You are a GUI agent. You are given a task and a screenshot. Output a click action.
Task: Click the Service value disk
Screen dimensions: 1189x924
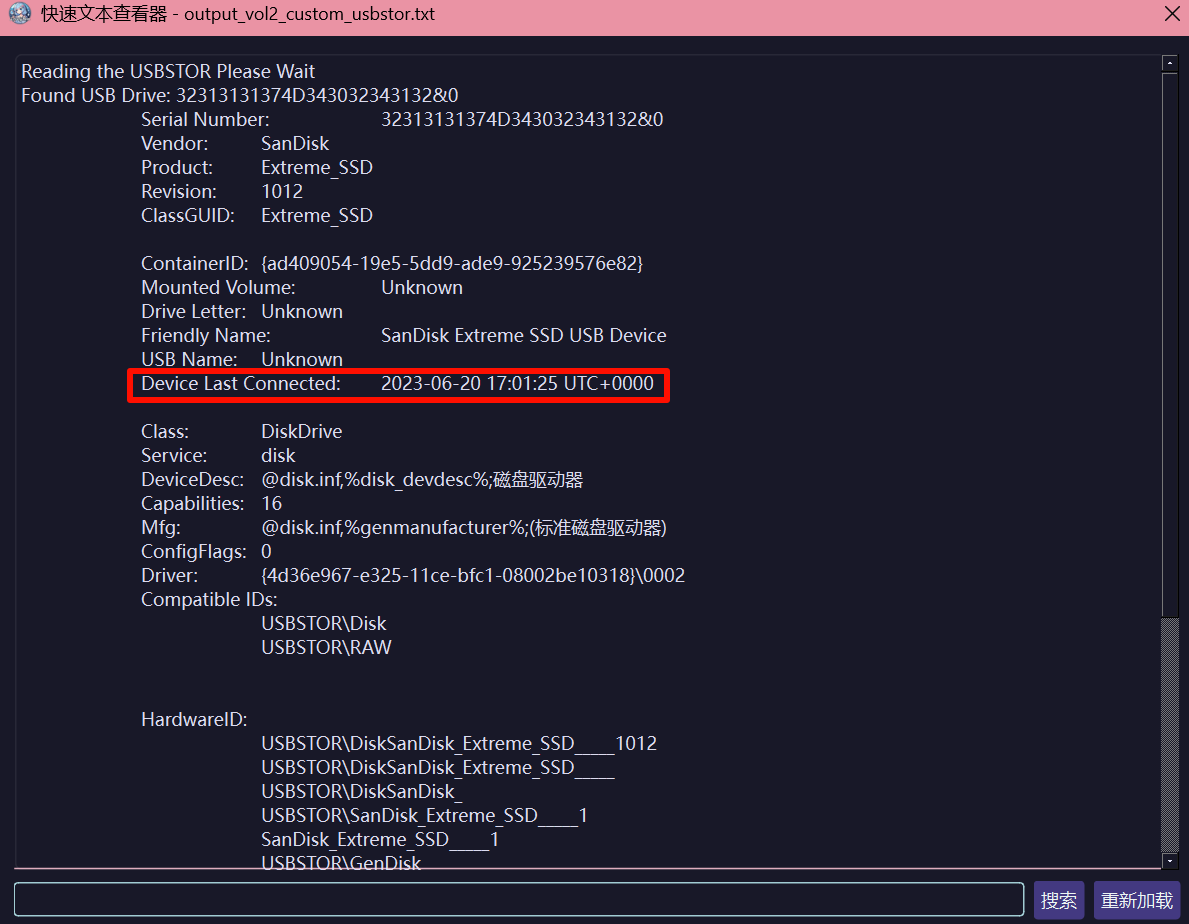coord(278,456)
